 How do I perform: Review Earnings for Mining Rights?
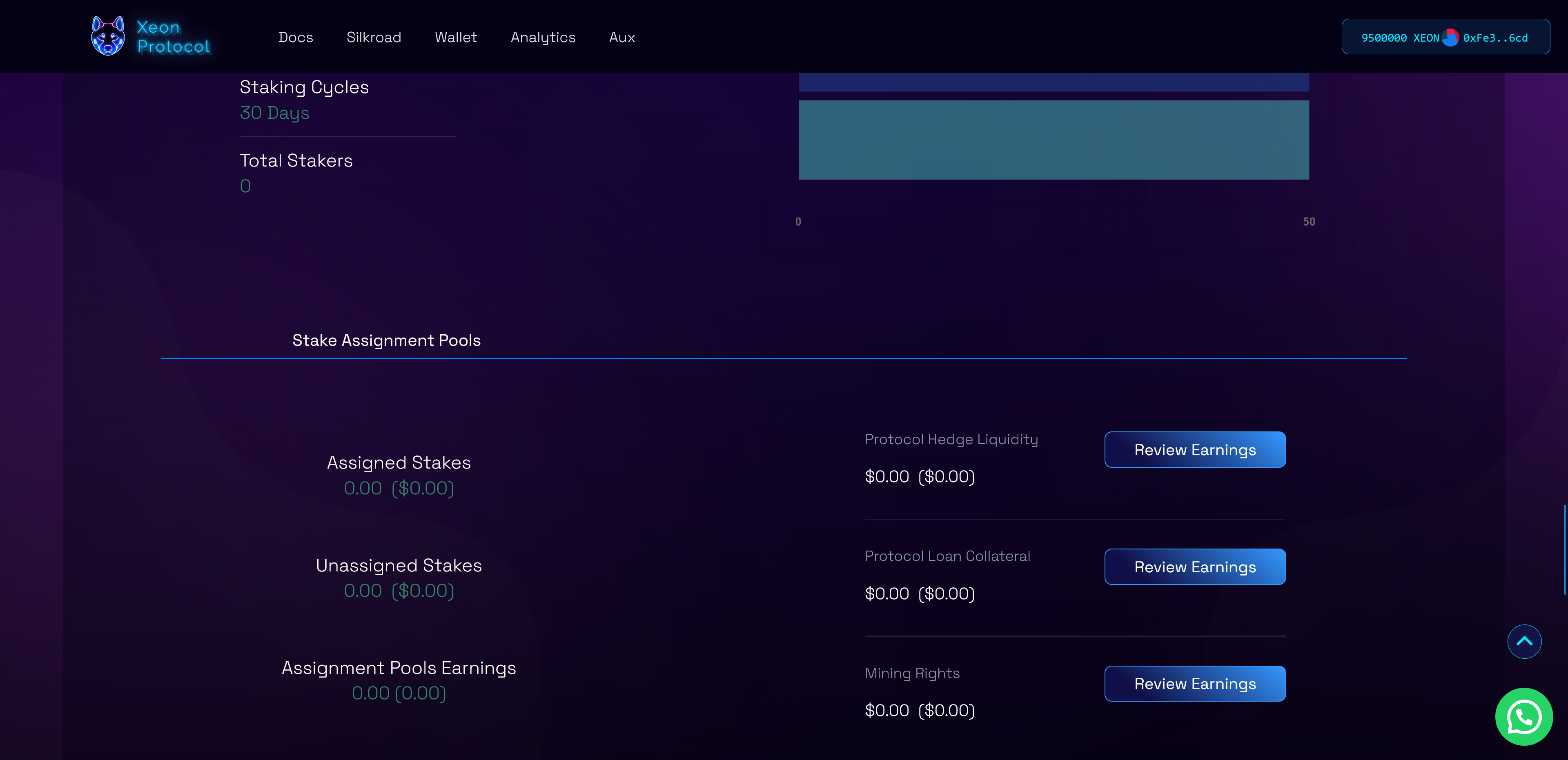tap(1194, 683)
